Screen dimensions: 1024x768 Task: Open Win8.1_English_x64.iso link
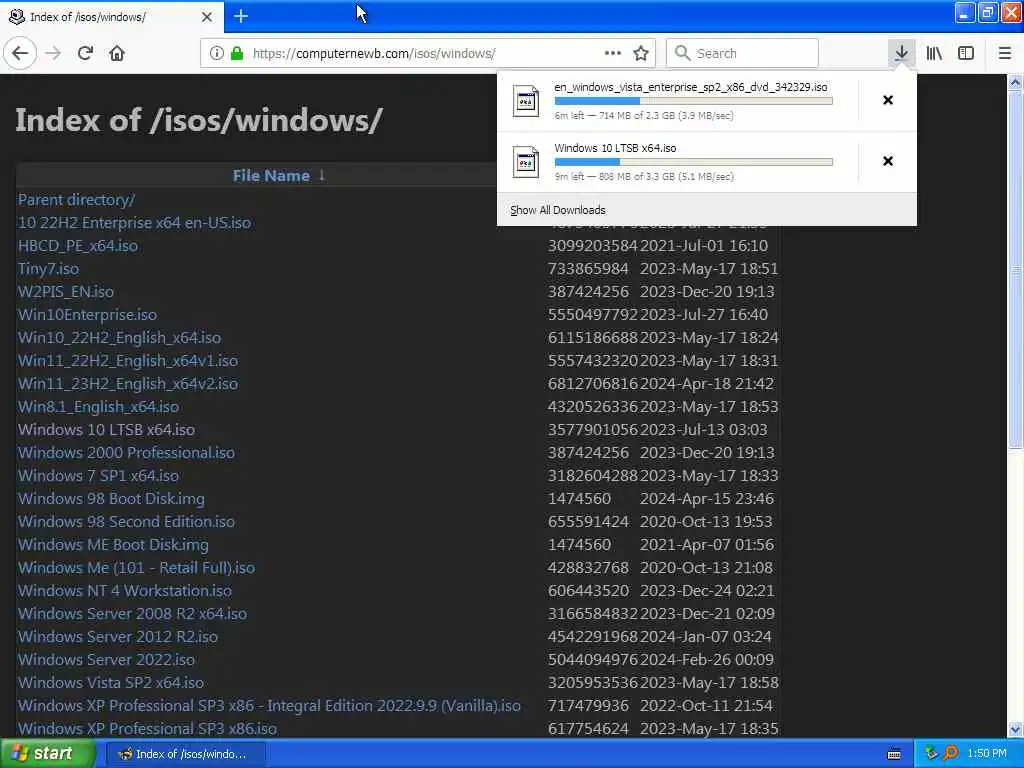(x=99, y=407)
